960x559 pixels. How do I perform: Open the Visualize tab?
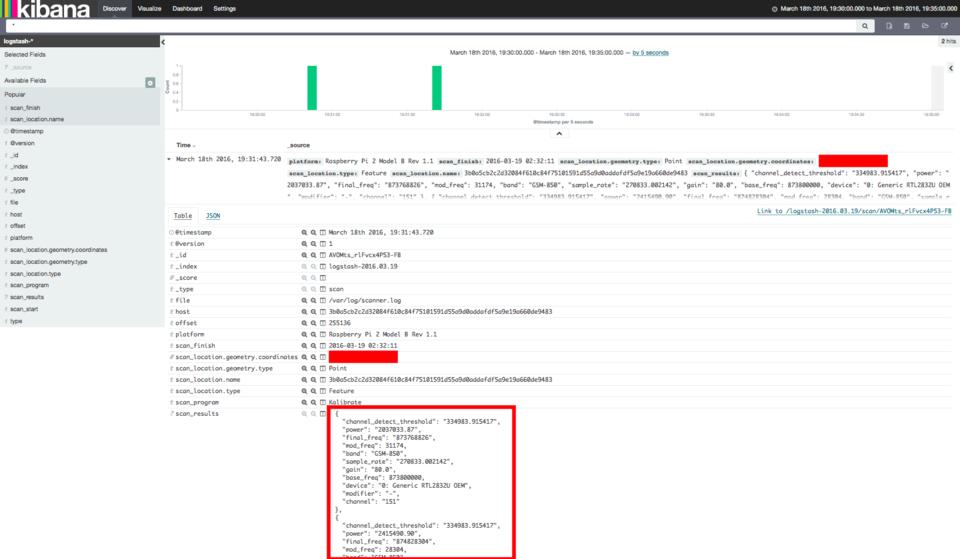[150, 8]
